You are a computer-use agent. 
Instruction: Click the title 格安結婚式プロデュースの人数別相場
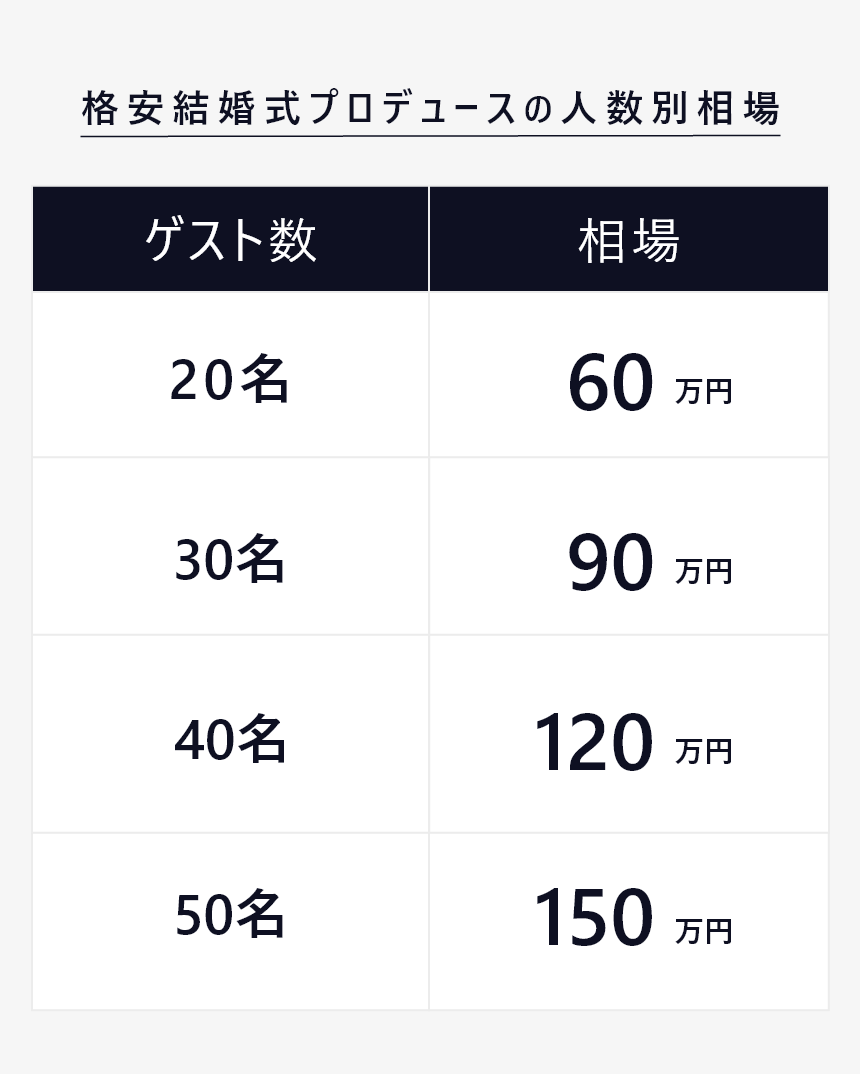coord(431,108)
